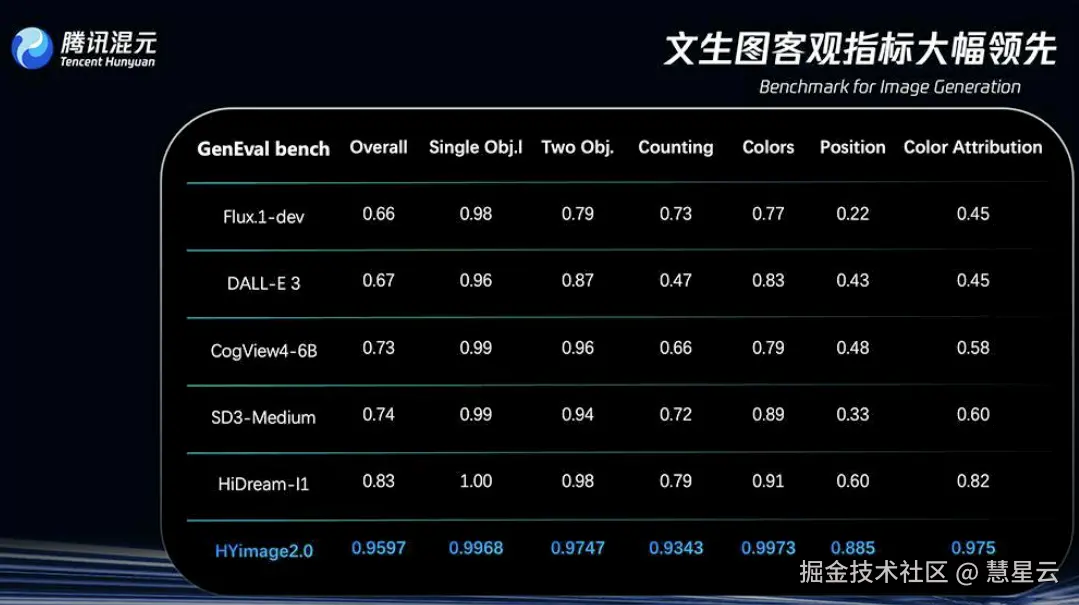Click CogView4-6B Colors value 0.79
The height and width of the screenshot is (605, 1079).
(x=768, y=348)
